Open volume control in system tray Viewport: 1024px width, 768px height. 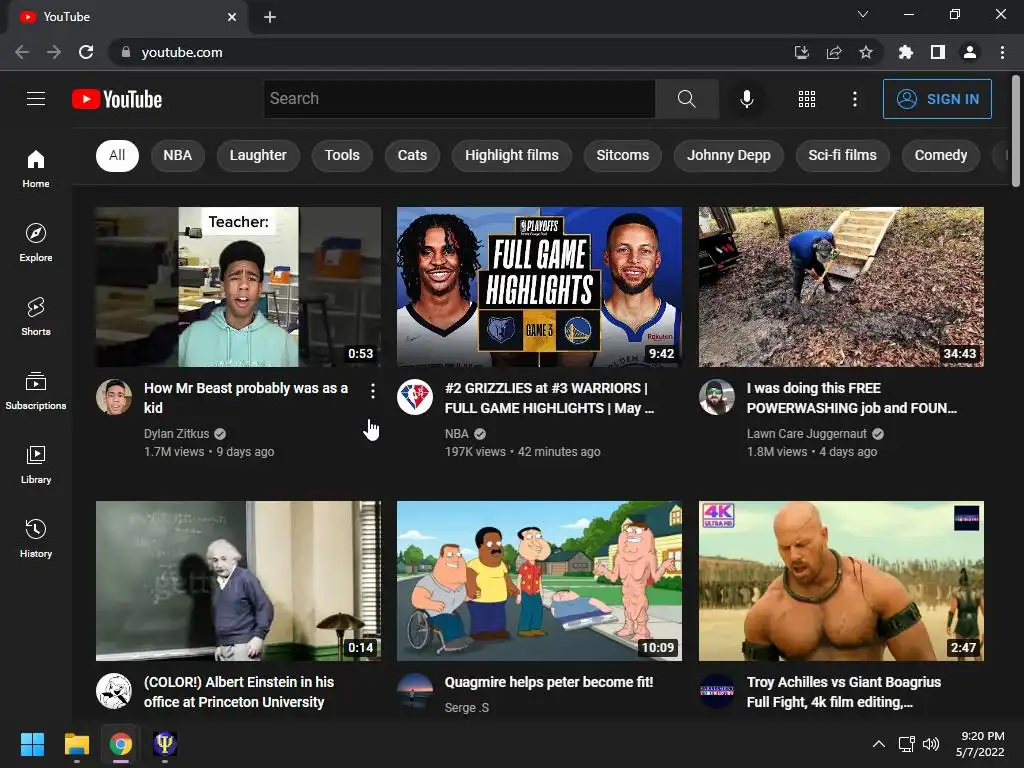[931, 744]
